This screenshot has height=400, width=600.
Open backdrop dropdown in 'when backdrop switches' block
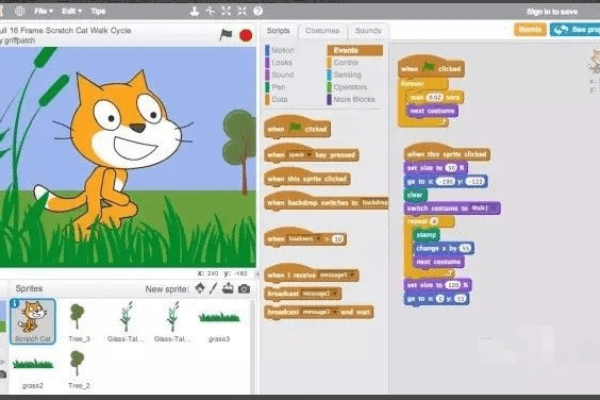pyautogui.click(x=375, y=202)
